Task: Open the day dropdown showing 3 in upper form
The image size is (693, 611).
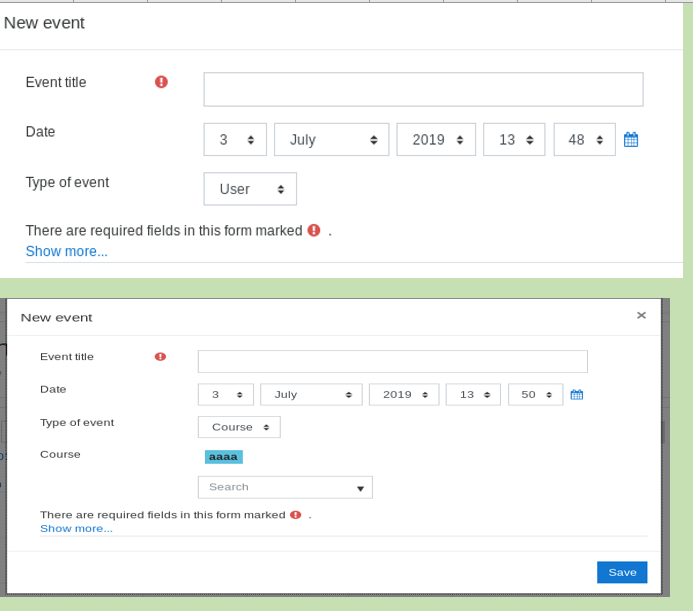Action: click(235, 140)
